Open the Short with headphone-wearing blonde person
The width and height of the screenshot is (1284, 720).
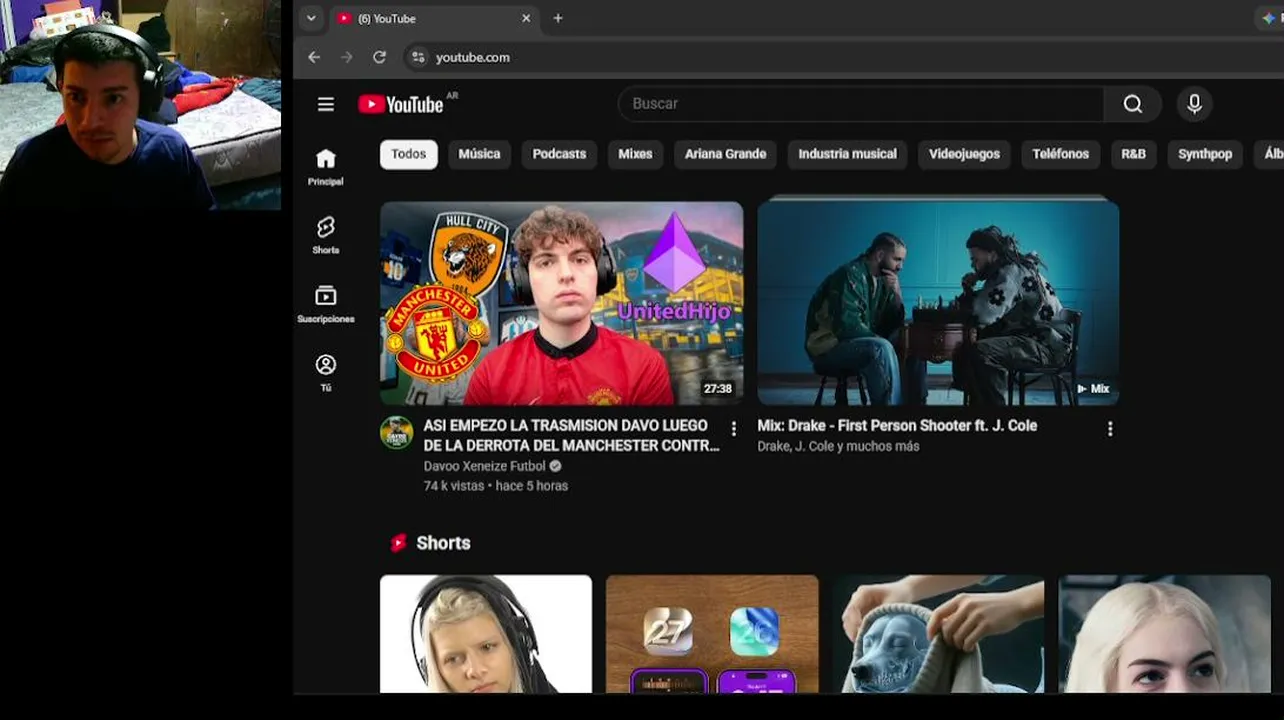click(x=486, y=634)
